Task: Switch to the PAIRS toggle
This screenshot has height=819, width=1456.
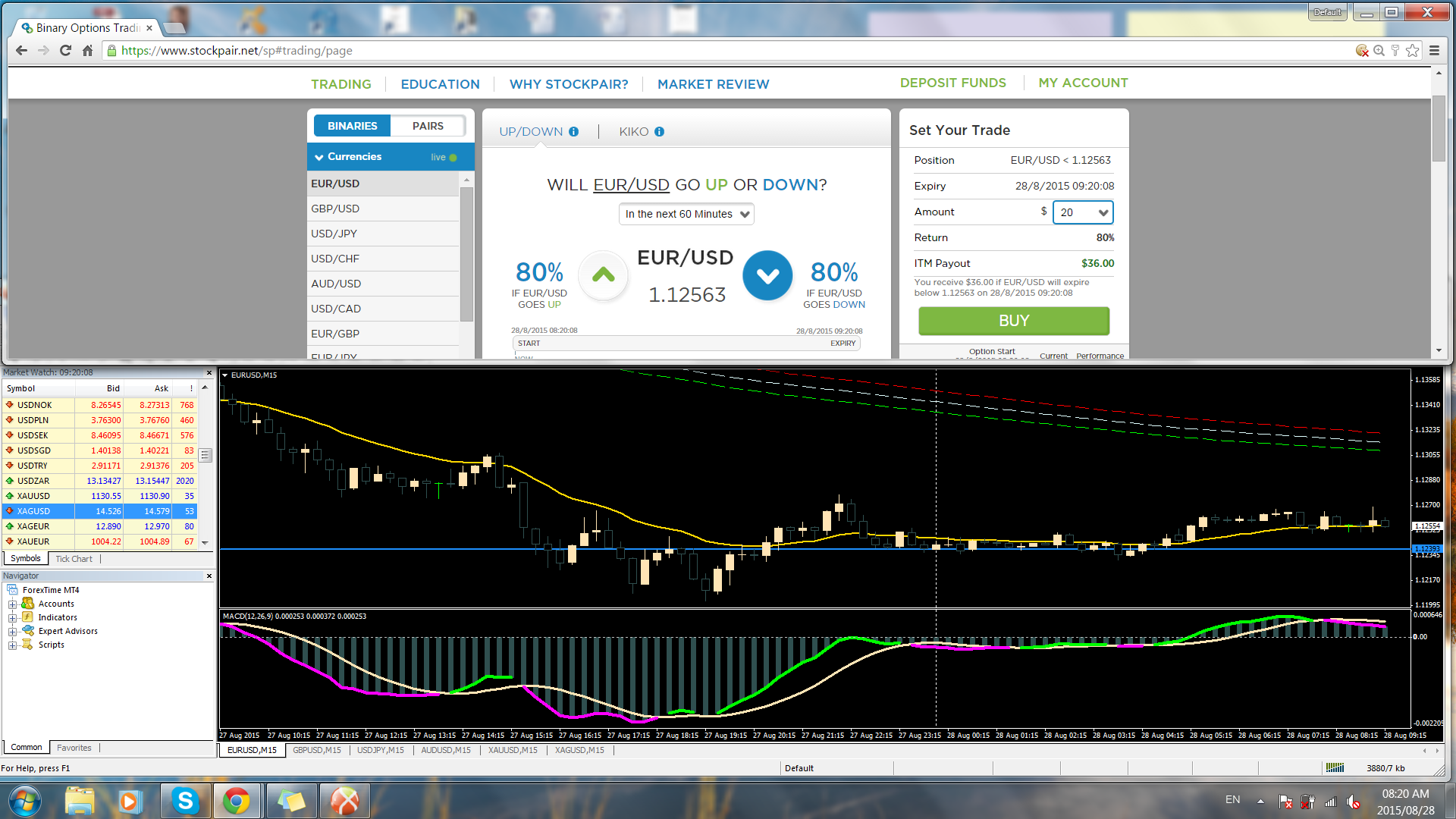Action: [x=428, y=126]
